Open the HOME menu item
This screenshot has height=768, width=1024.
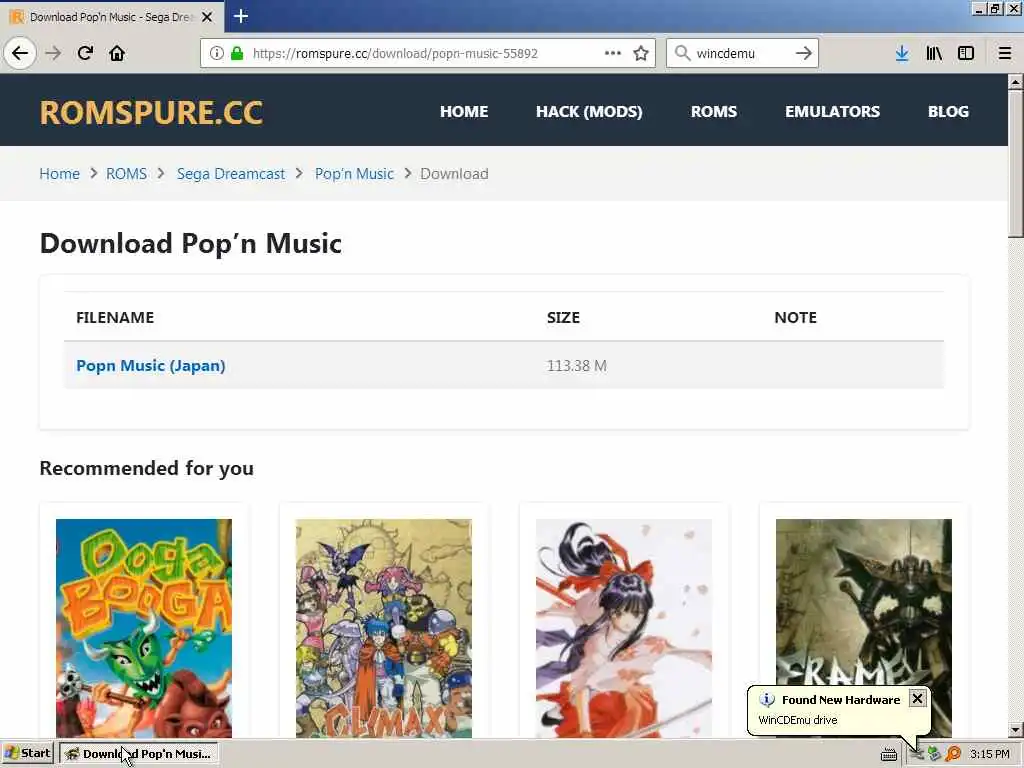click(464, 112)
